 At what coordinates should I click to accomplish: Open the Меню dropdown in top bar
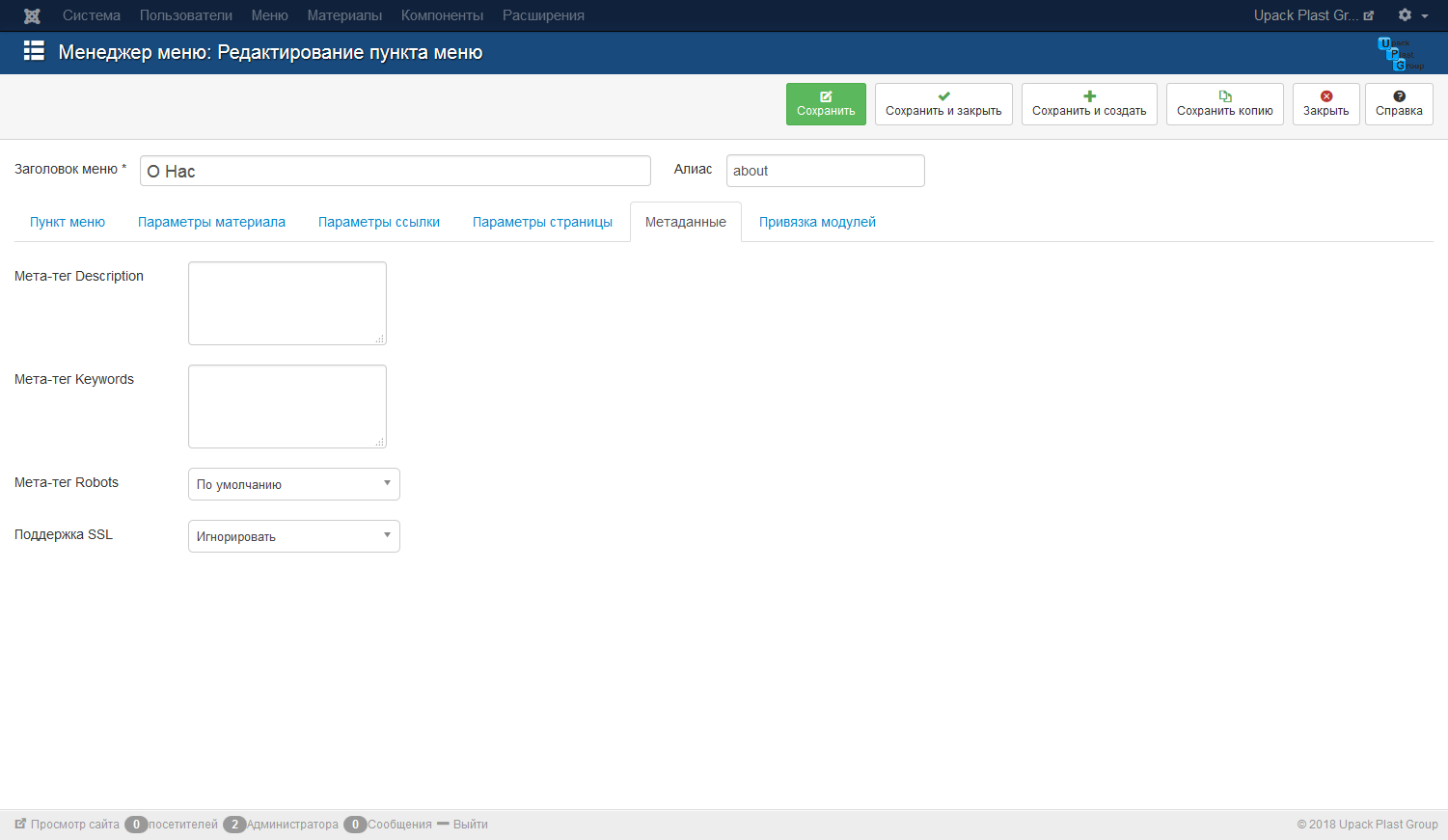pyautogui.click(x=270, y=15)
